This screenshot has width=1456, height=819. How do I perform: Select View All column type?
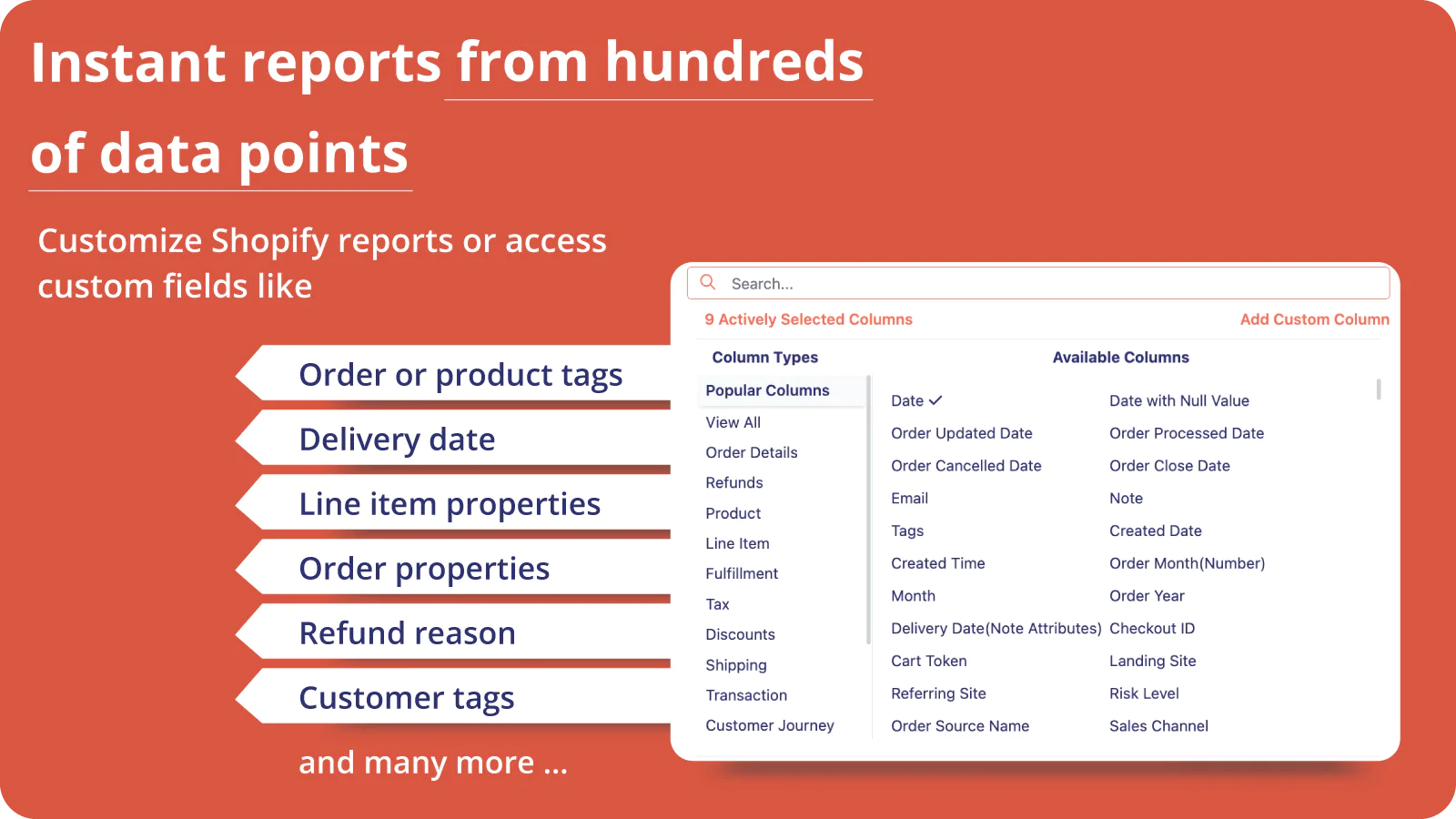[x=733, y=422]
